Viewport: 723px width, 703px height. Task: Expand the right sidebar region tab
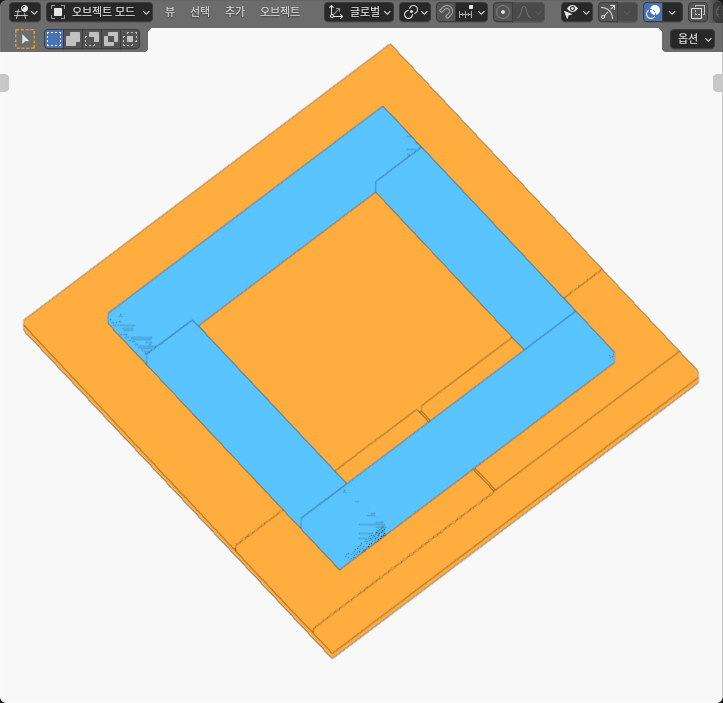pyautogui.click(x=718, y=83)
